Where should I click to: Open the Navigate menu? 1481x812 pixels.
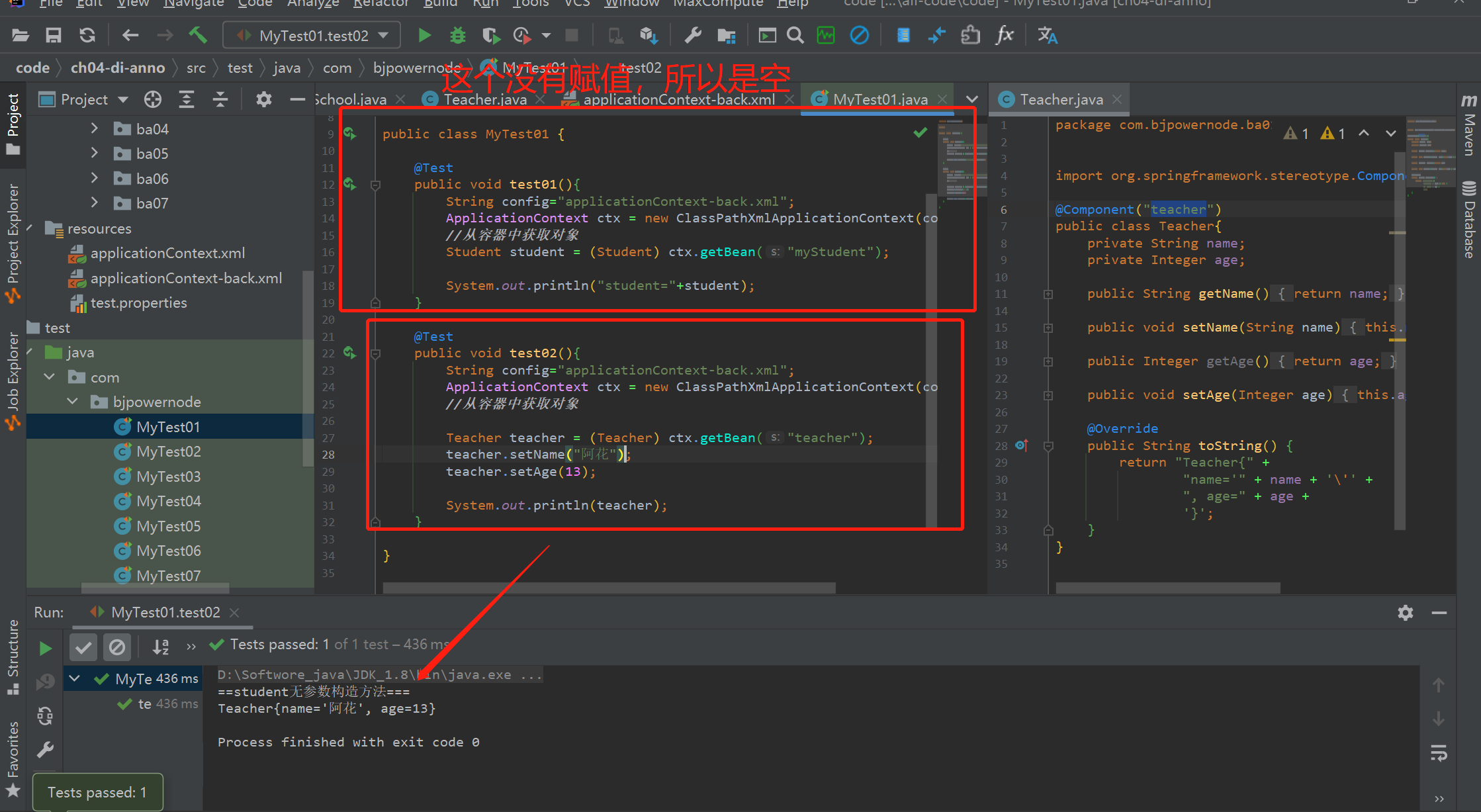[194, 3]
